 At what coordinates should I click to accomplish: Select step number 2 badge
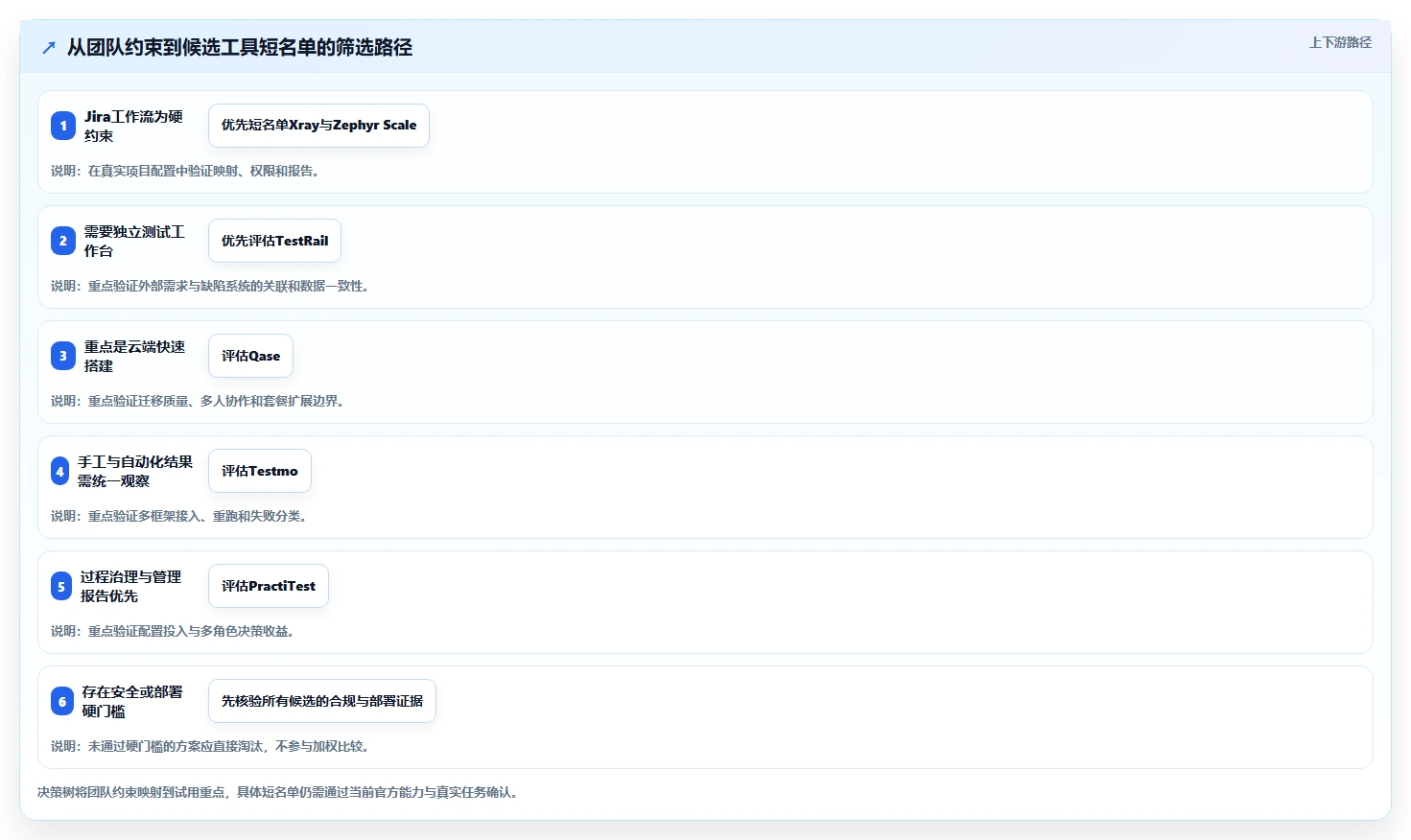point(63,241)
